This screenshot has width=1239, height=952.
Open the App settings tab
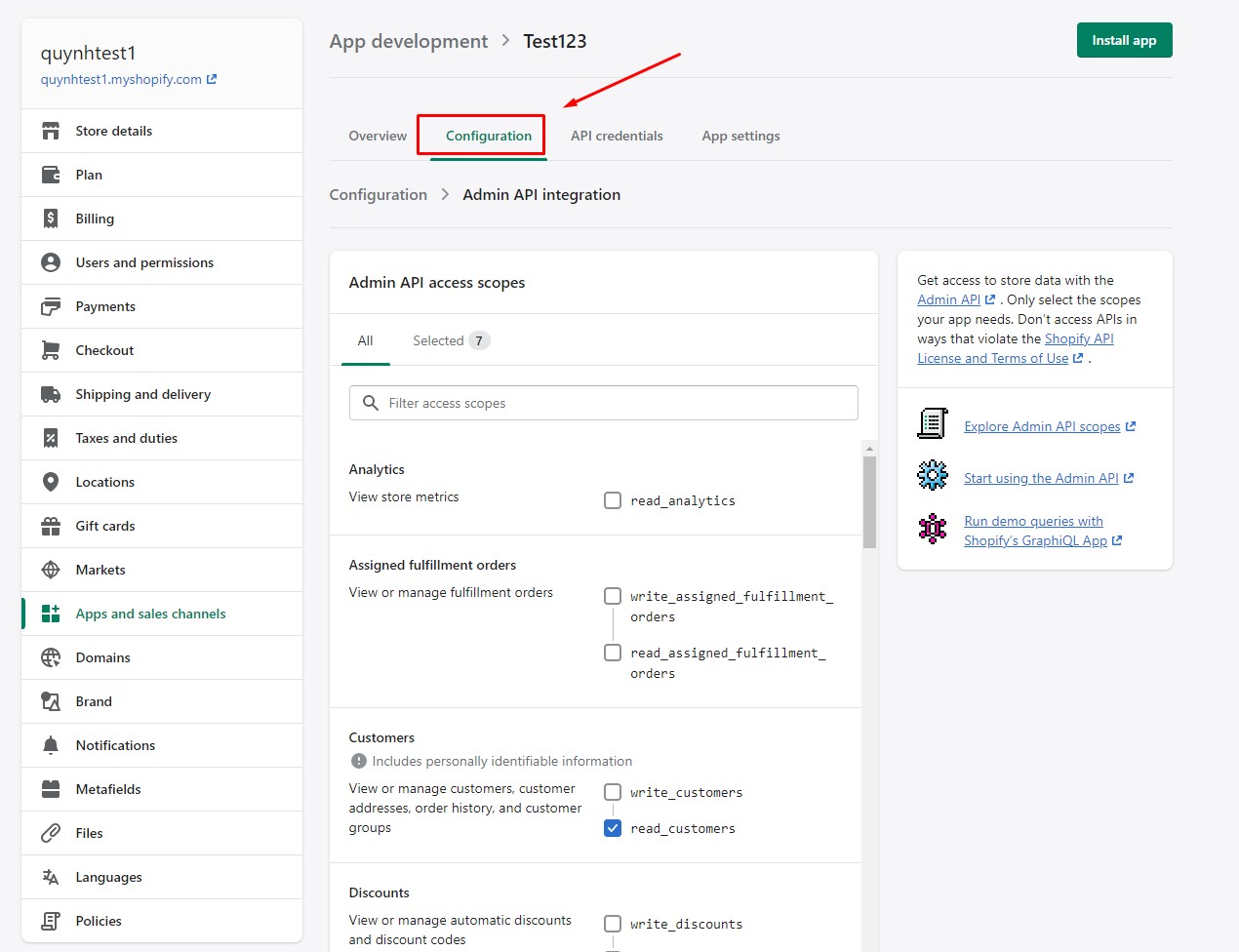(x=740, y=136)
